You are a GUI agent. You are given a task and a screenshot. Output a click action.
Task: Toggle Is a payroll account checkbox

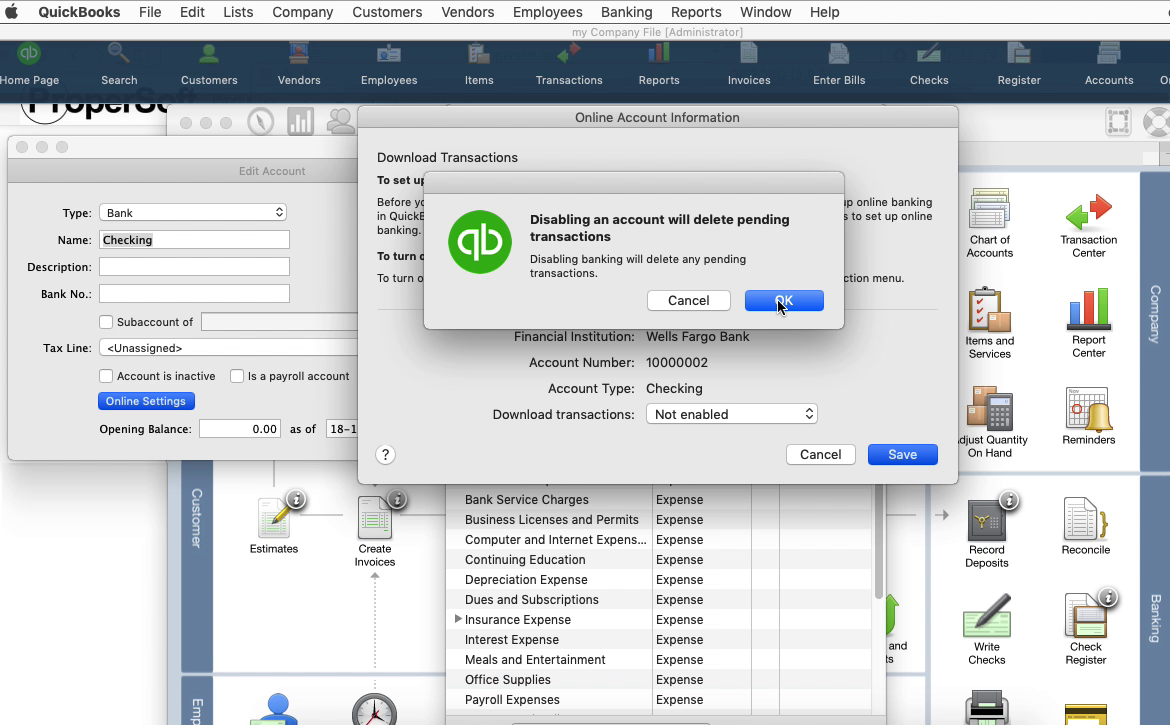(237, 376)
